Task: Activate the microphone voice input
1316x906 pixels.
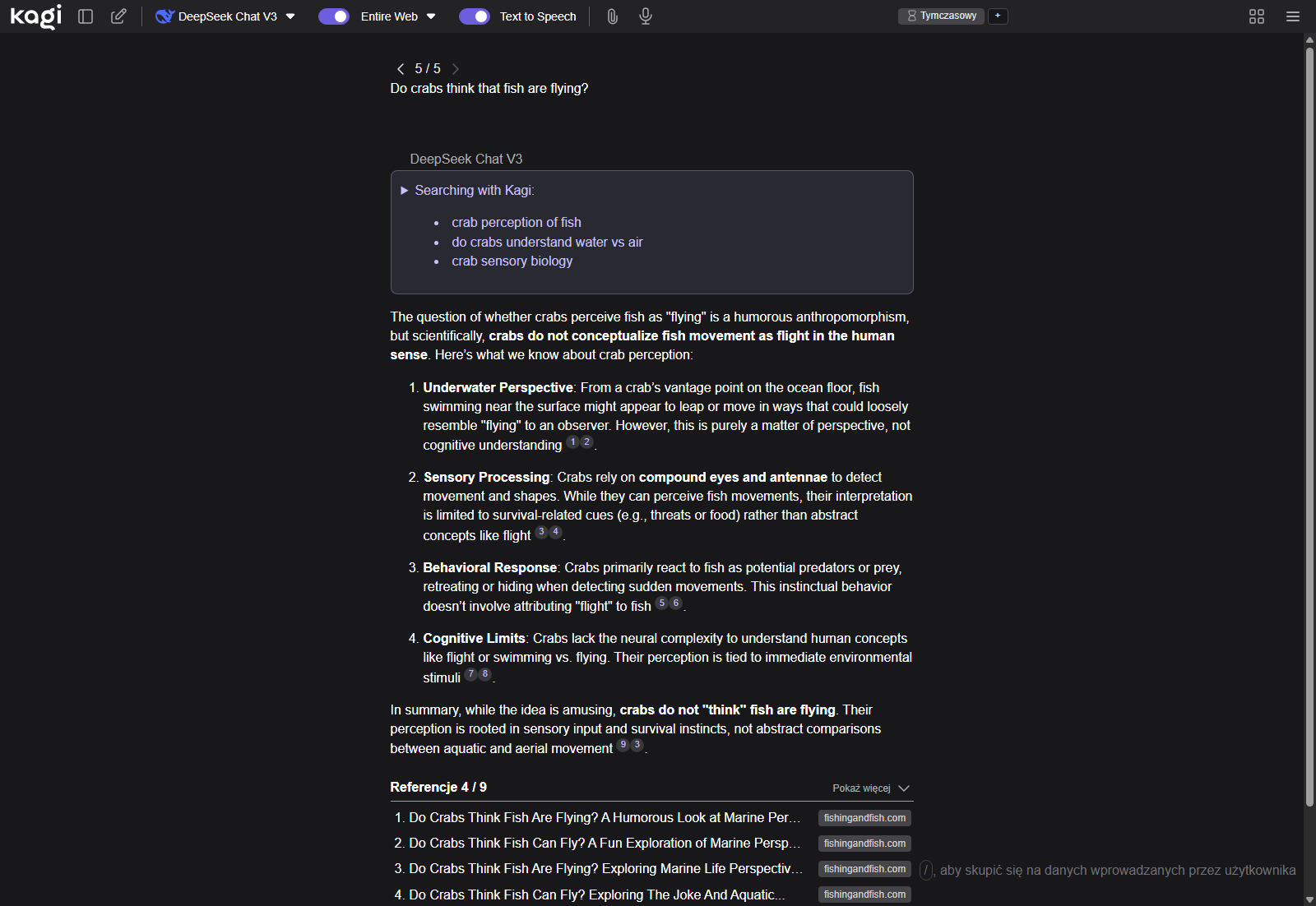Action: coord(646,16)
